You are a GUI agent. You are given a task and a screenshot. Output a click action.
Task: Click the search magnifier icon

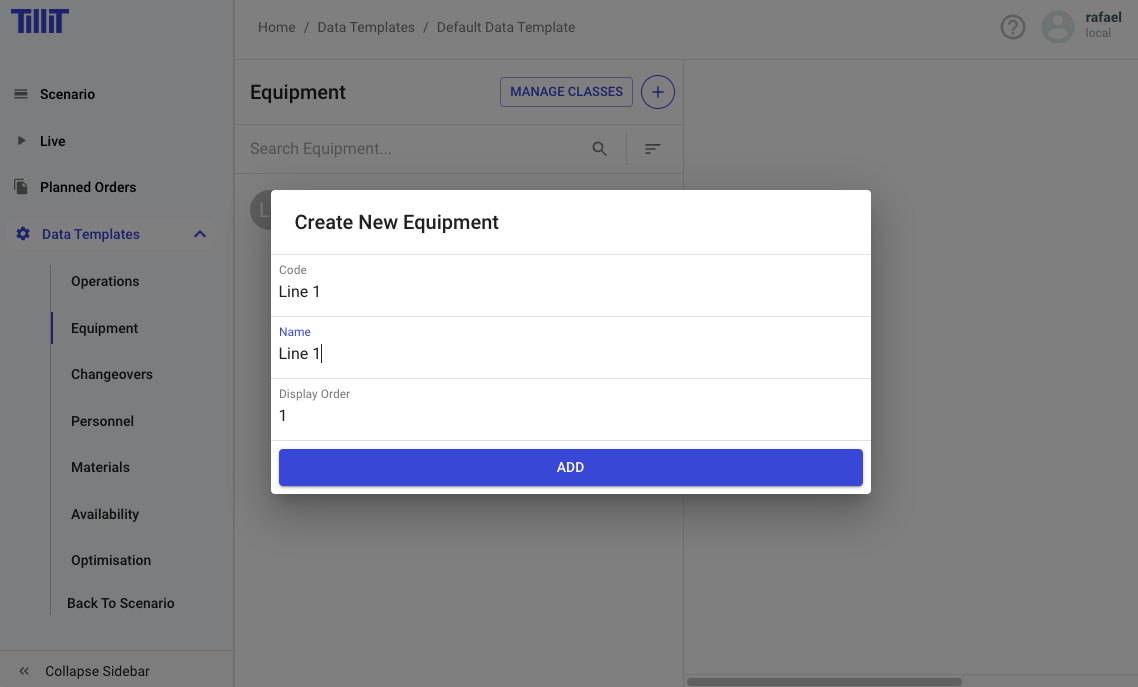tap(600, 149)
